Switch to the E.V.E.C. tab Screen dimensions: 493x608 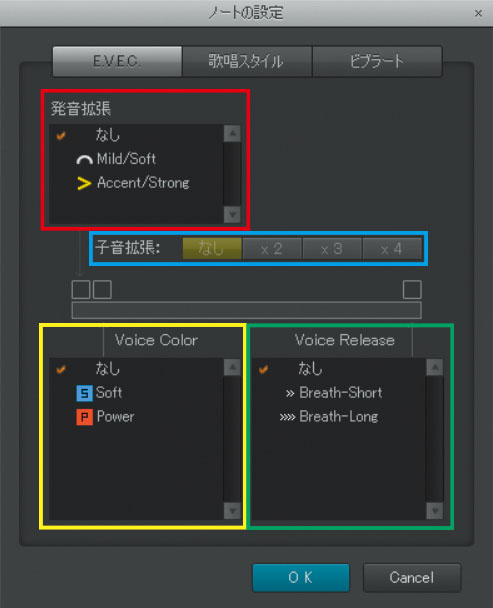tap(117, 61)
